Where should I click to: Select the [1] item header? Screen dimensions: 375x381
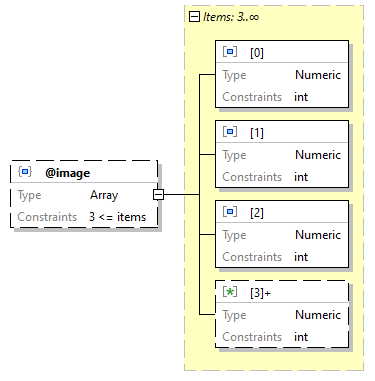click(x=282, y=132)
